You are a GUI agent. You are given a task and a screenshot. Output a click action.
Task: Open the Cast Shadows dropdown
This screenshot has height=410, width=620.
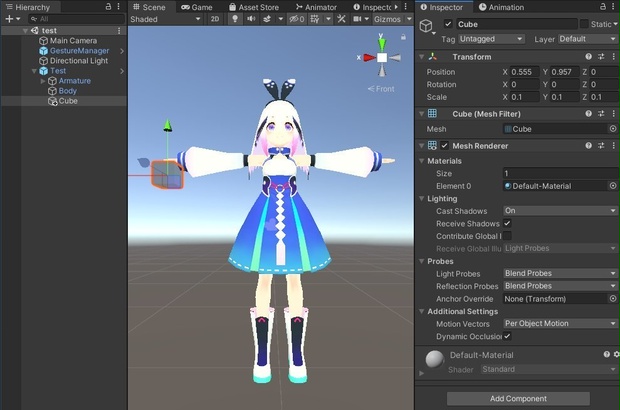tap(560, 211)
